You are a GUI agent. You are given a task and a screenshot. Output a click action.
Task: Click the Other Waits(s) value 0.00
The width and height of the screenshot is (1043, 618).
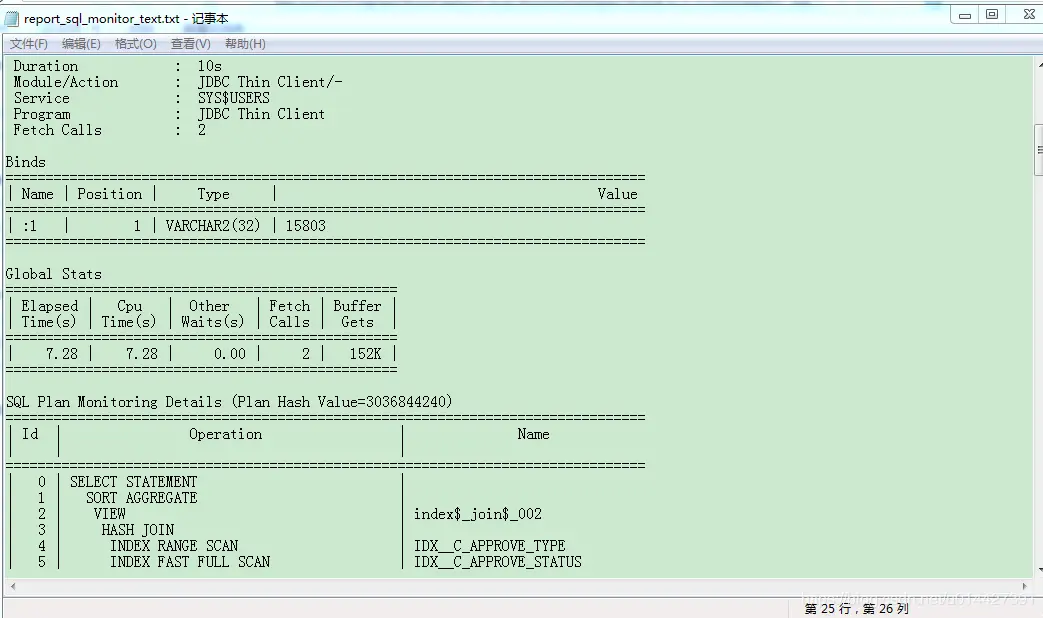click(229, 354)
